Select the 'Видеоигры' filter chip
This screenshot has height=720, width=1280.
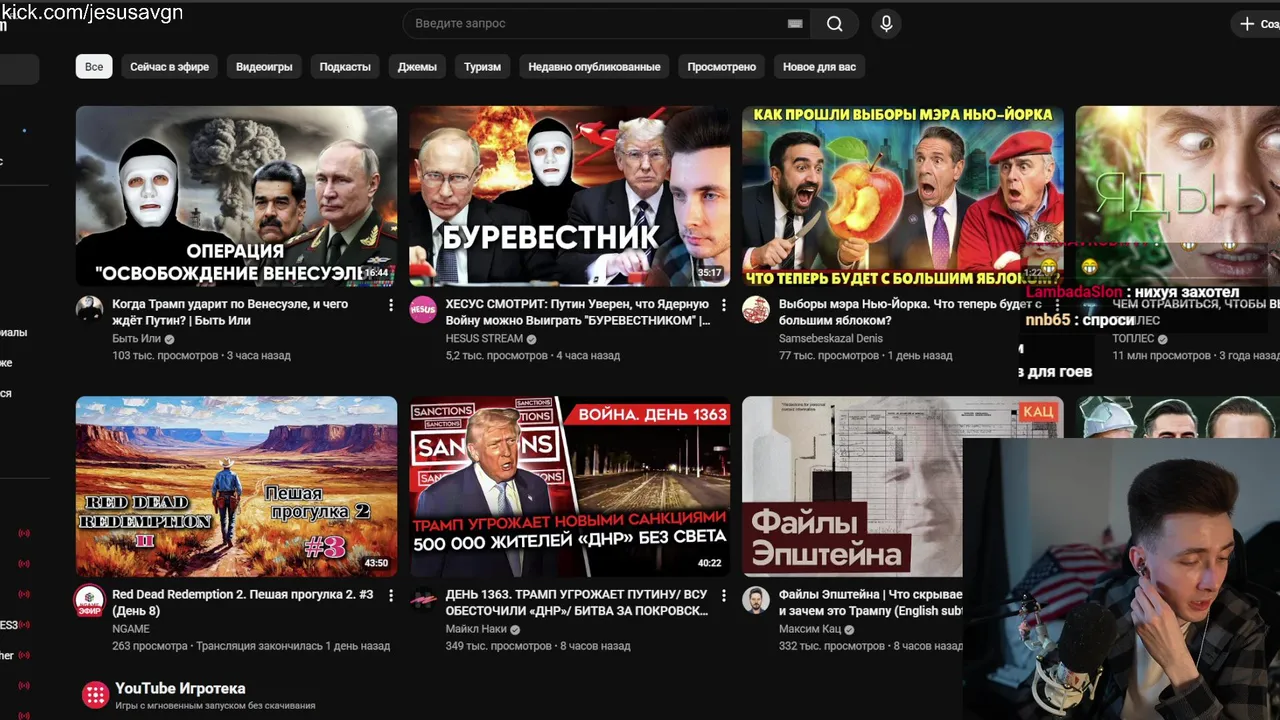[x=264, y=67]
